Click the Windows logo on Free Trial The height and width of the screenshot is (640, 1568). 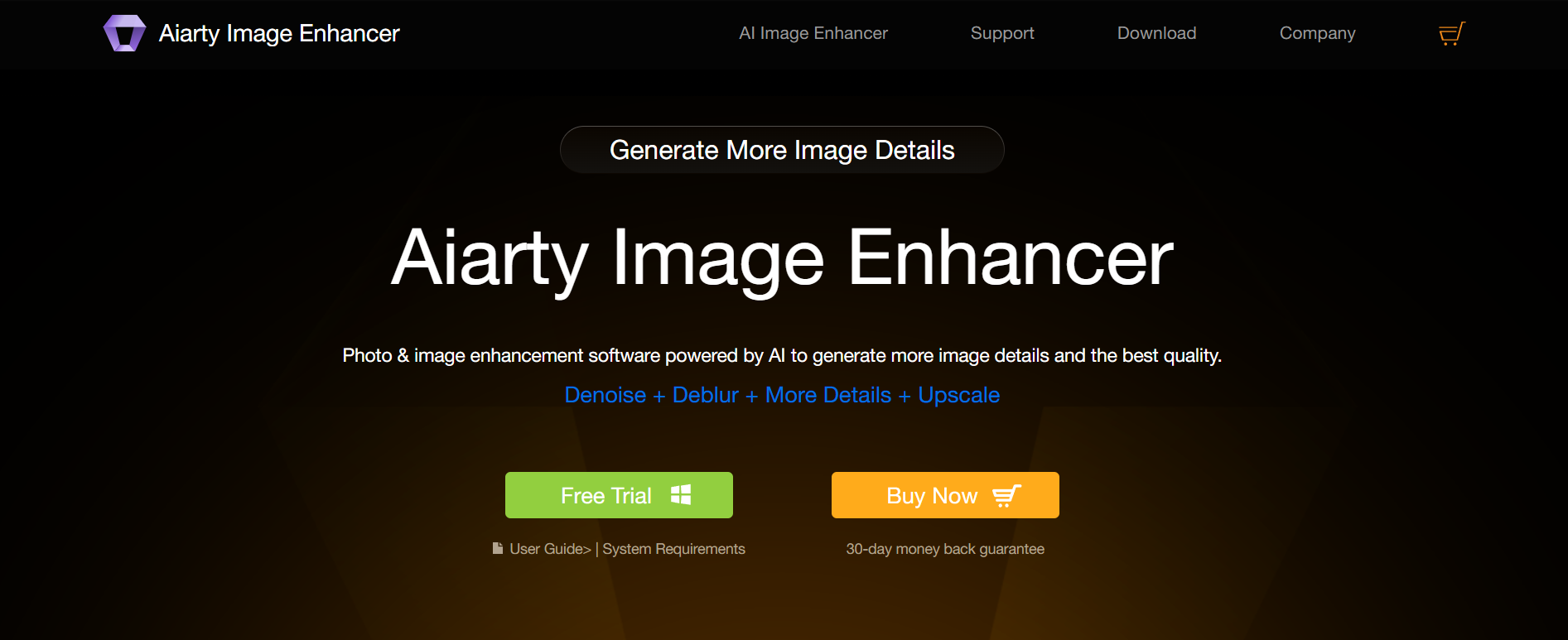click(x=681, y=494)
